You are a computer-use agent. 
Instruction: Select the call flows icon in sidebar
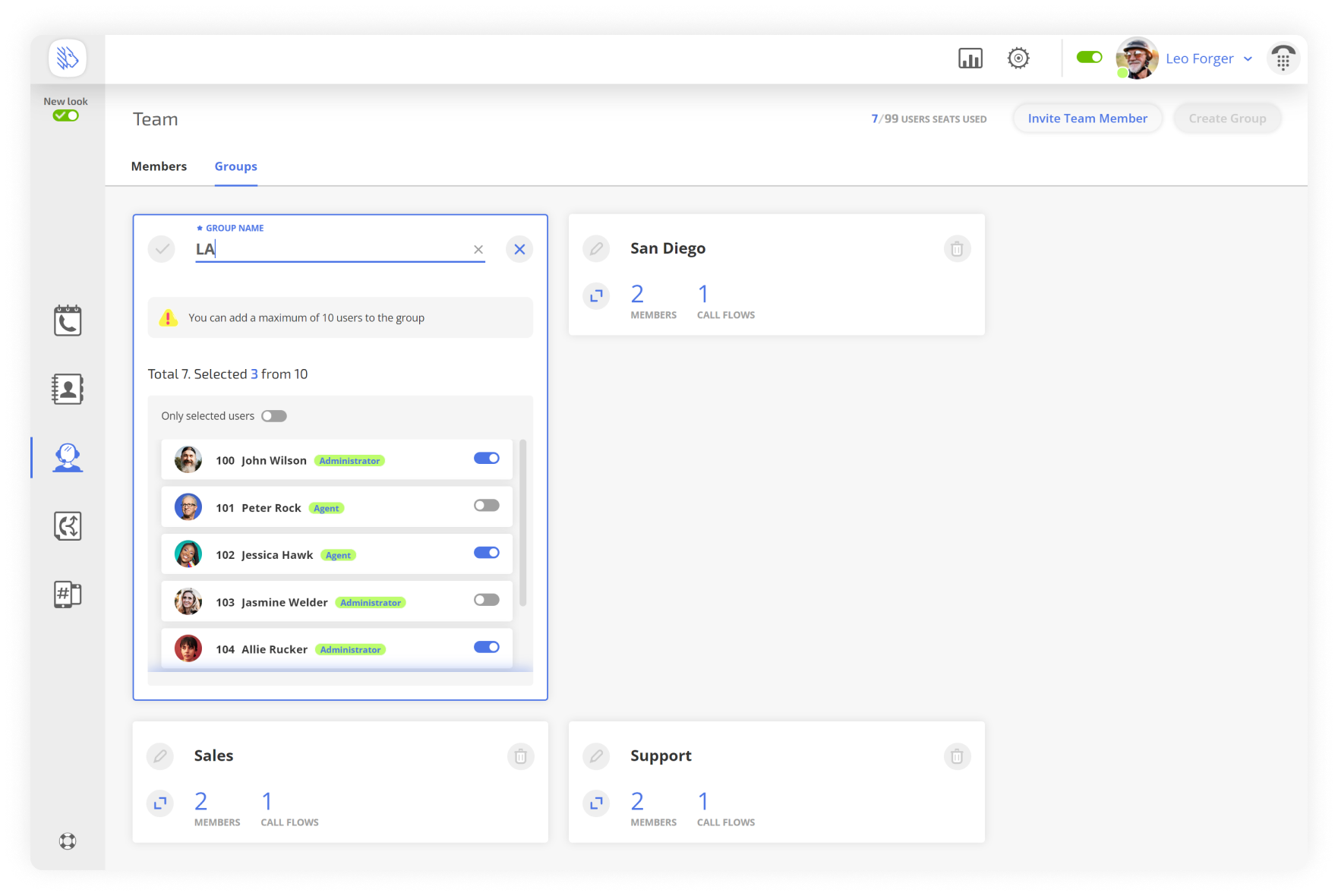[x=67, y=525]
